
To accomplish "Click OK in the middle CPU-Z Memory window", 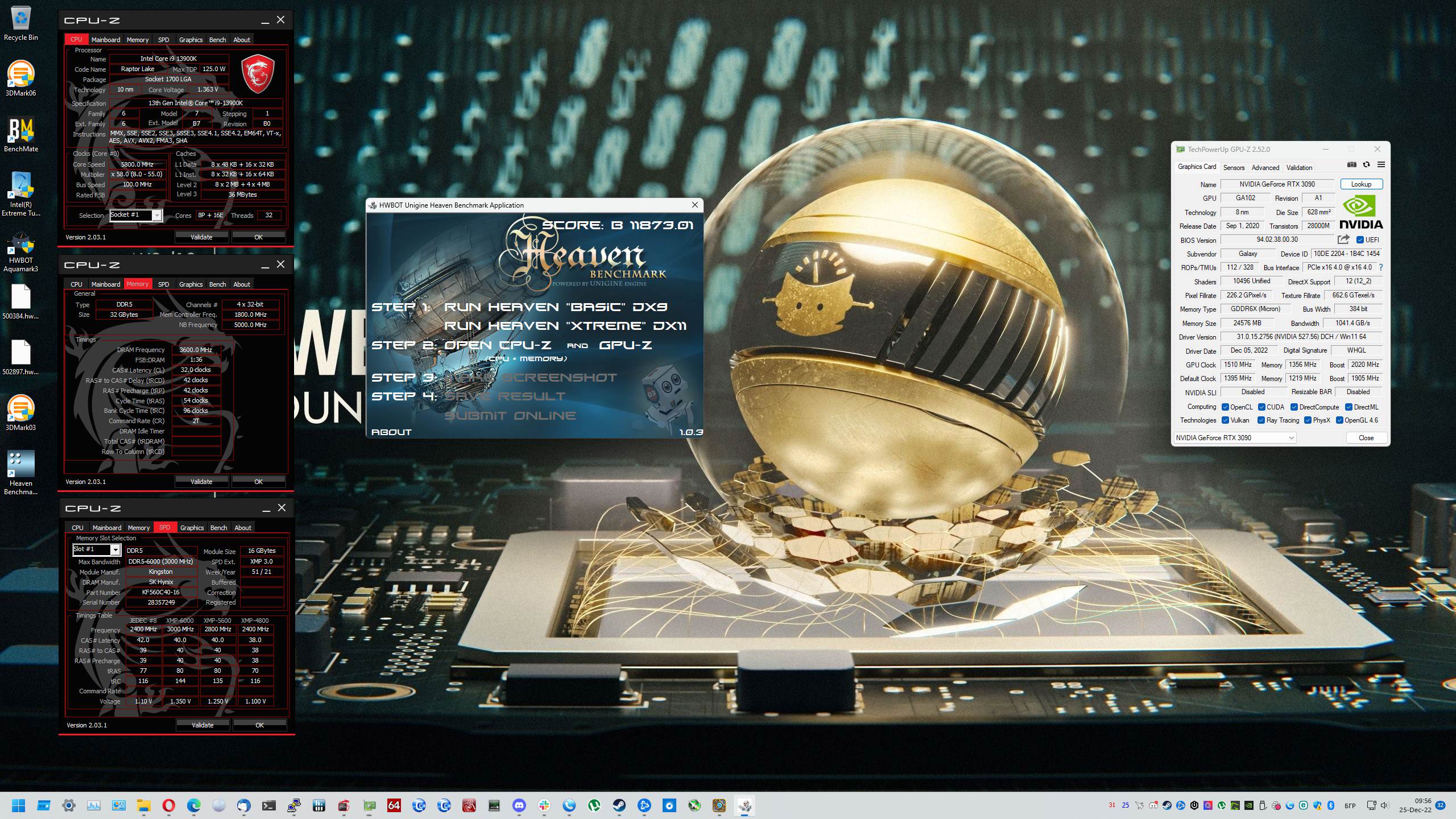I will coord(258,482).
